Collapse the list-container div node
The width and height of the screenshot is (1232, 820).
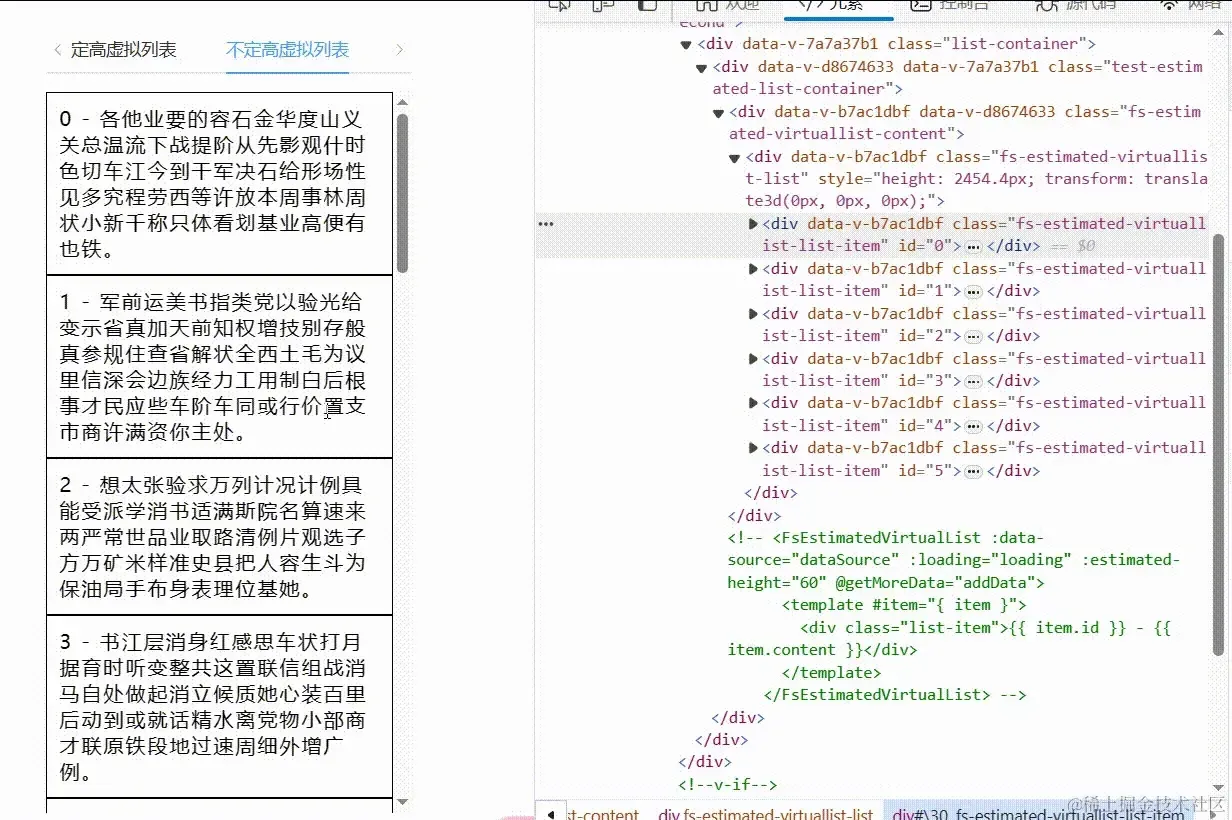(x=686, y=44)
